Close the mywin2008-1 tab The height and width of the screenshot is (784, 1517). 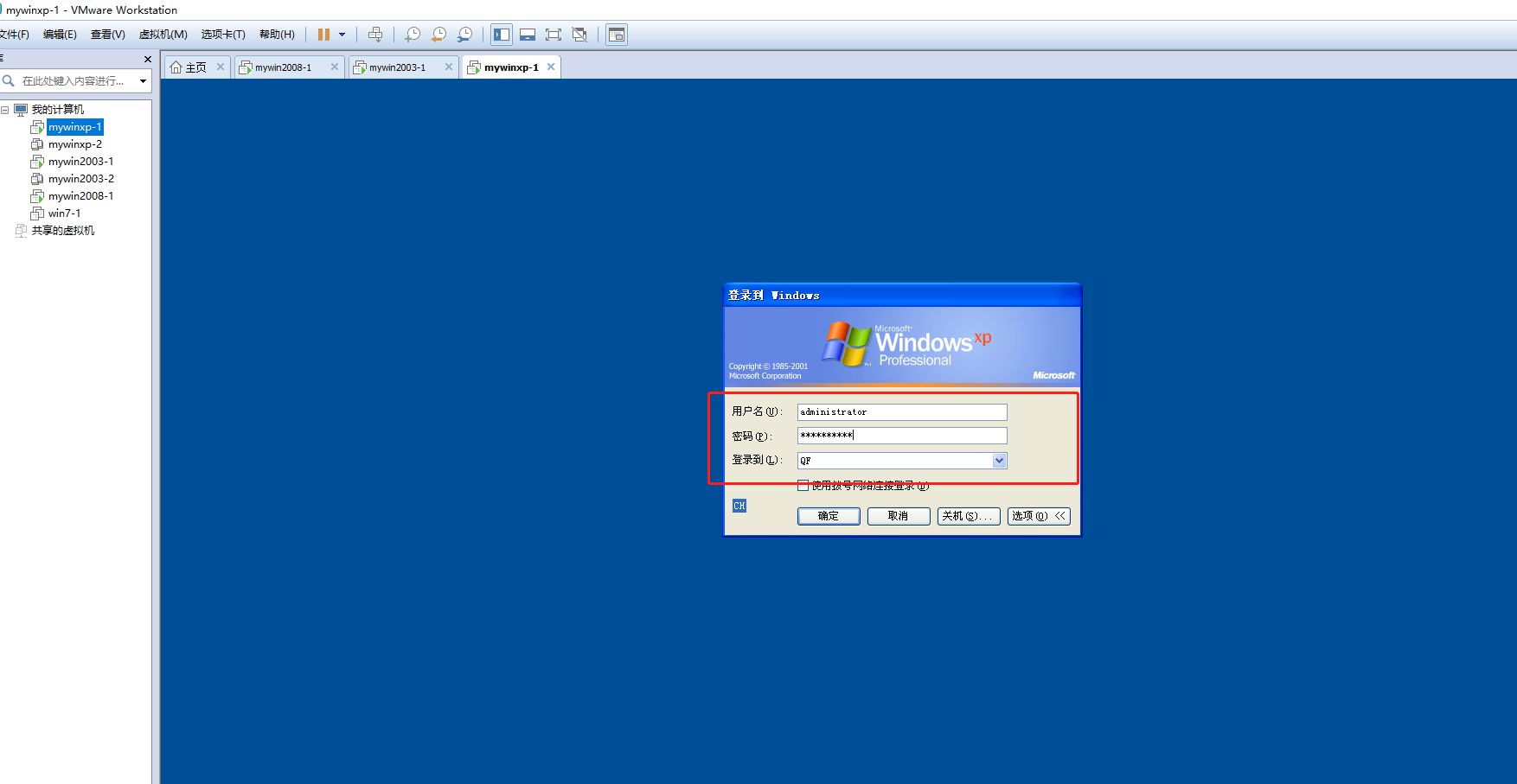coord(335,67)
